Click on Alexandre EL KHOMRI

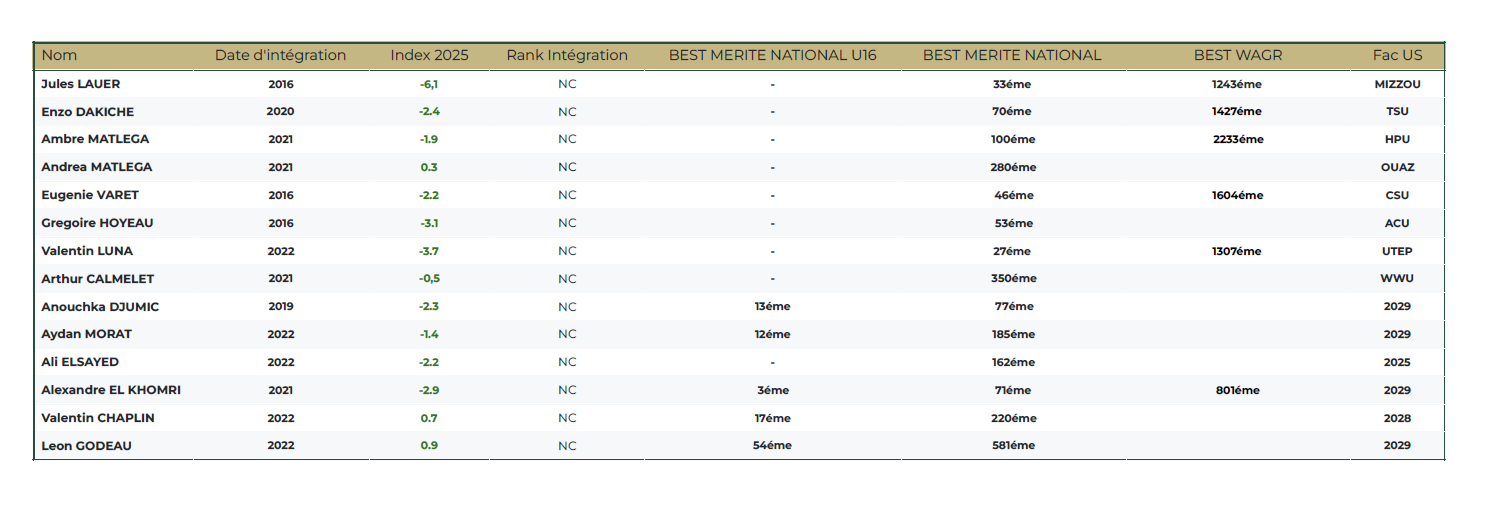111,390
